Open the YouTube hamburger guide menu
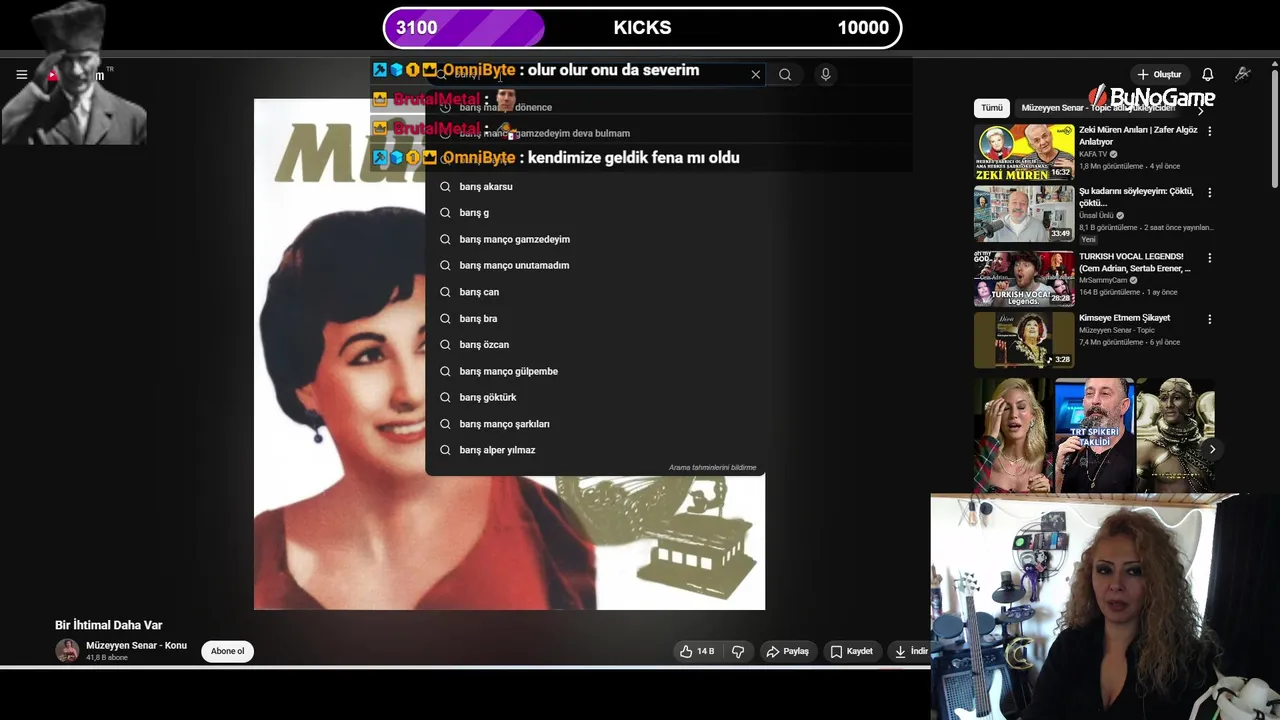Screen dimensions: 1280x720 (21, 75)
